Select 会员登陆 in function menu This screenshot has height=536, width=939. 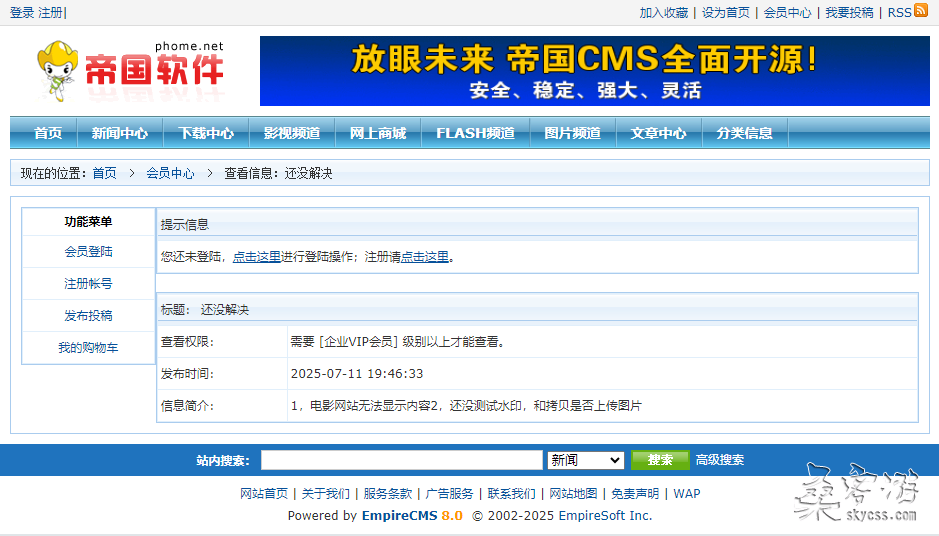[x=89, y=252]
